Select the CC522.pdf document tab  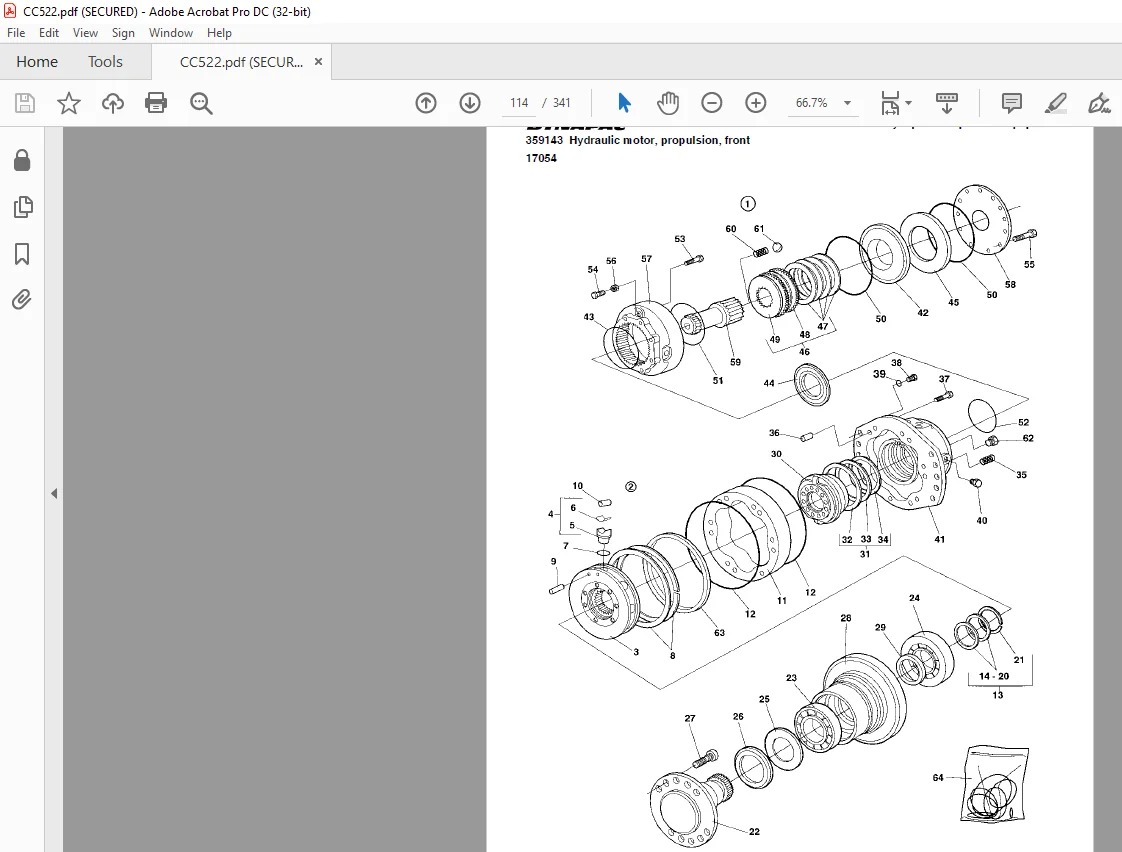(x=241, y=62)
